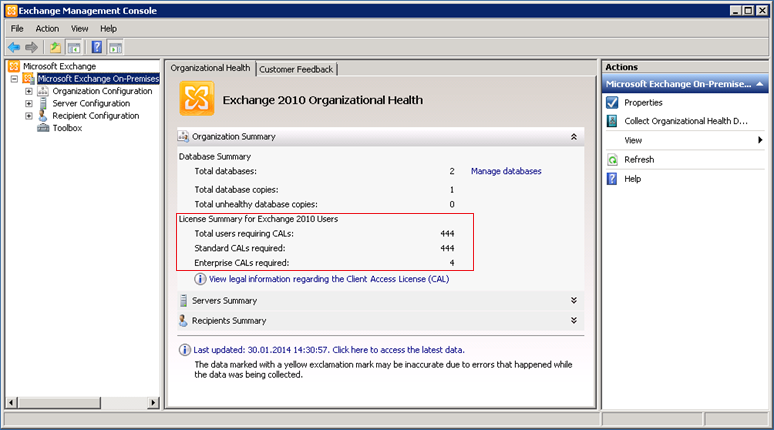Click the 'Total users requiring CALs:' label
This screenshot has width=774, height=430.
(244, 234)
